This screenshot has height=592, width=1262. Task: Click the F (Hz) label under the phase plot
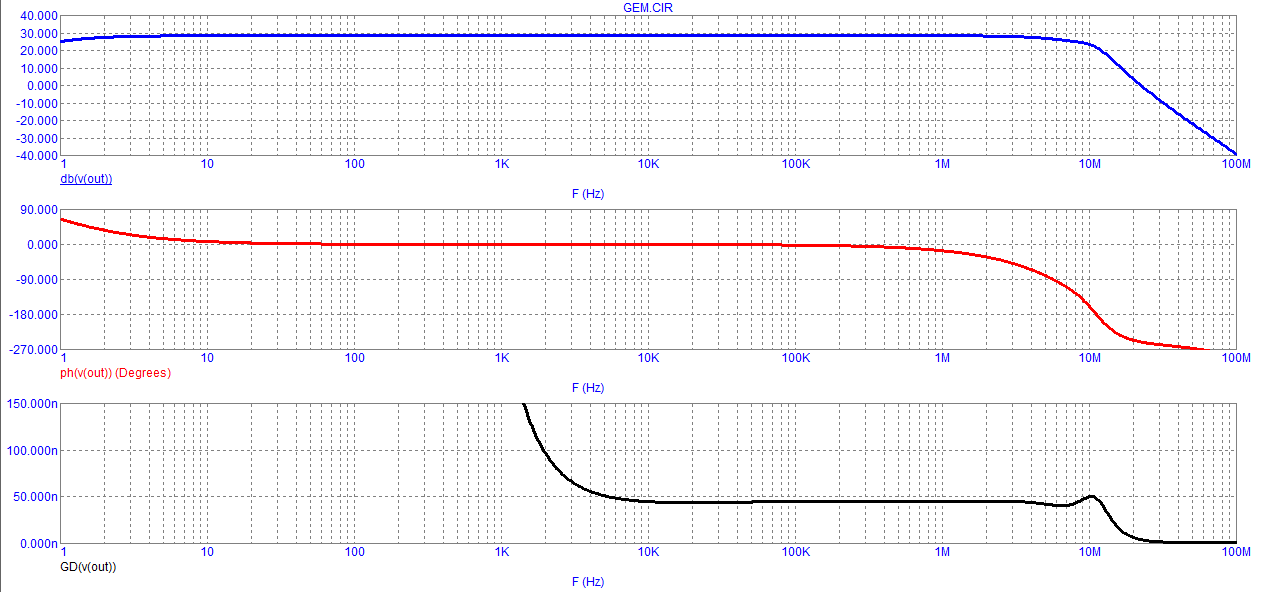click(588, 388)
